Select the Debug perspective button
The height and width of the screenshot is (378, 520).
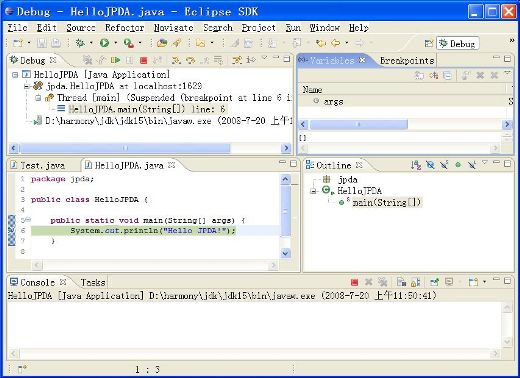(457, 43)
